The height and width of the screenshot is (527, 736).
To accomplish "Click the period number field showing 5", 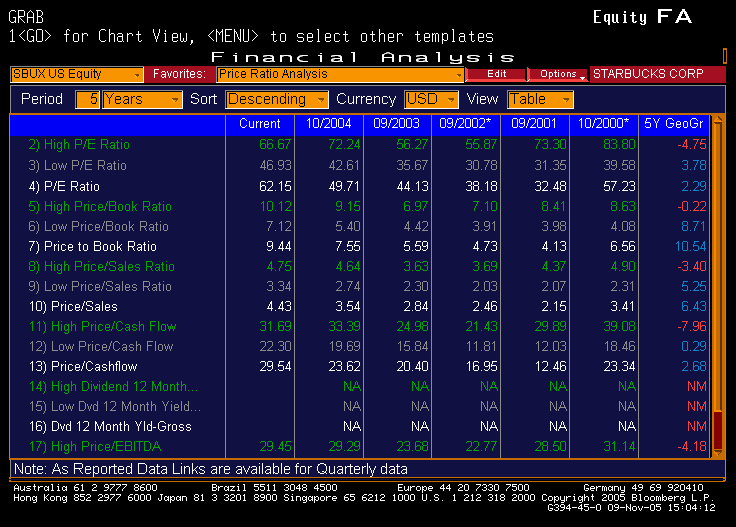I will coord(88,99).
